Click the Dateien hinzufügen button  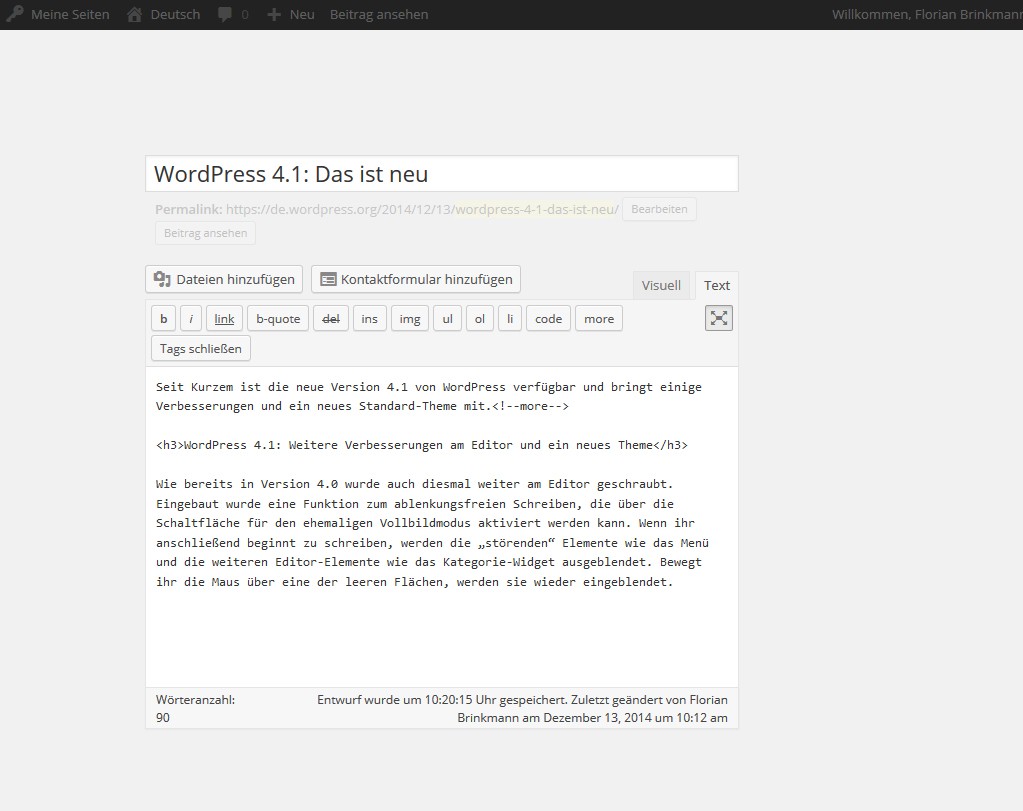[x=224, y=279]
